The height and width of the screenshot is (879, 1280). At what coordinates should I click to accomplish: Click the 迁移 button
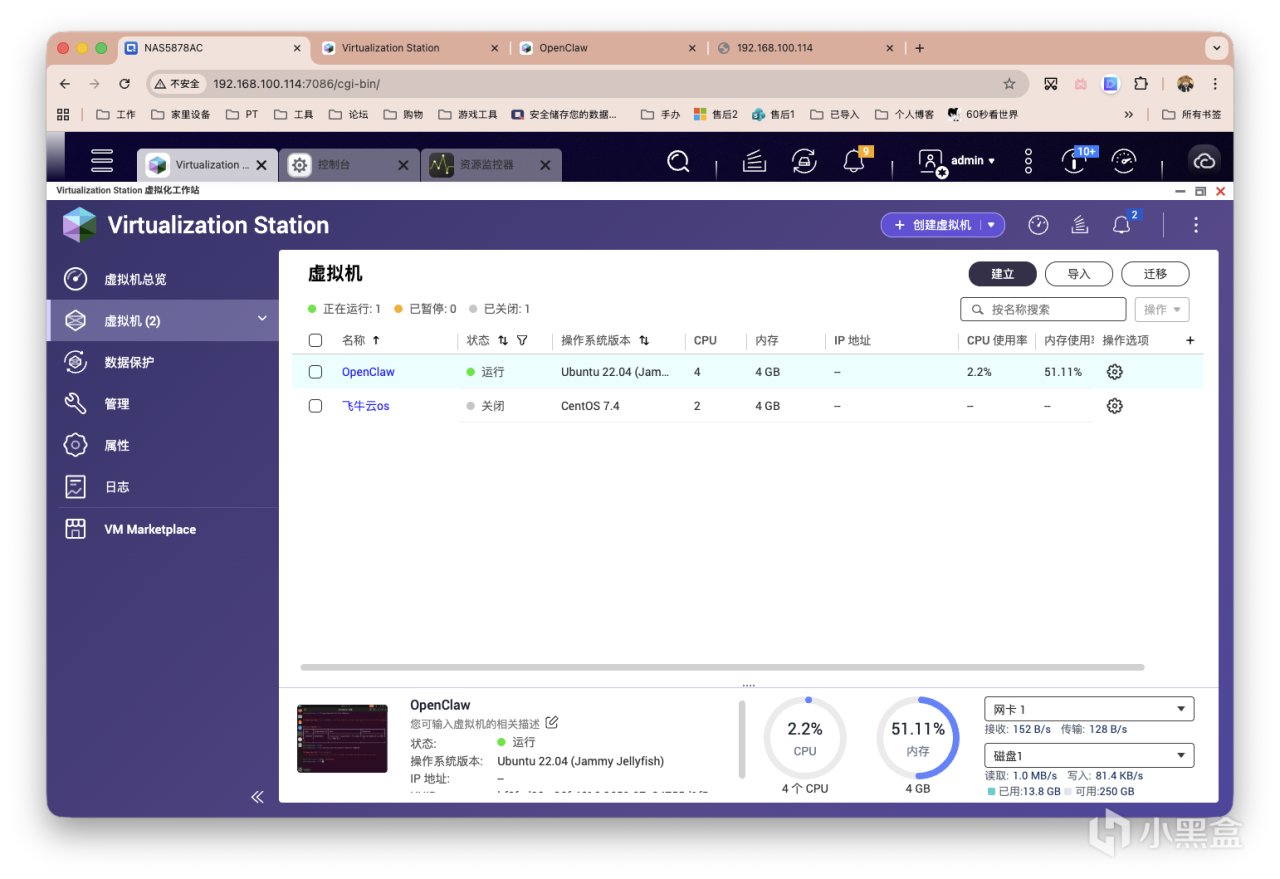[x=1155, y=273]
